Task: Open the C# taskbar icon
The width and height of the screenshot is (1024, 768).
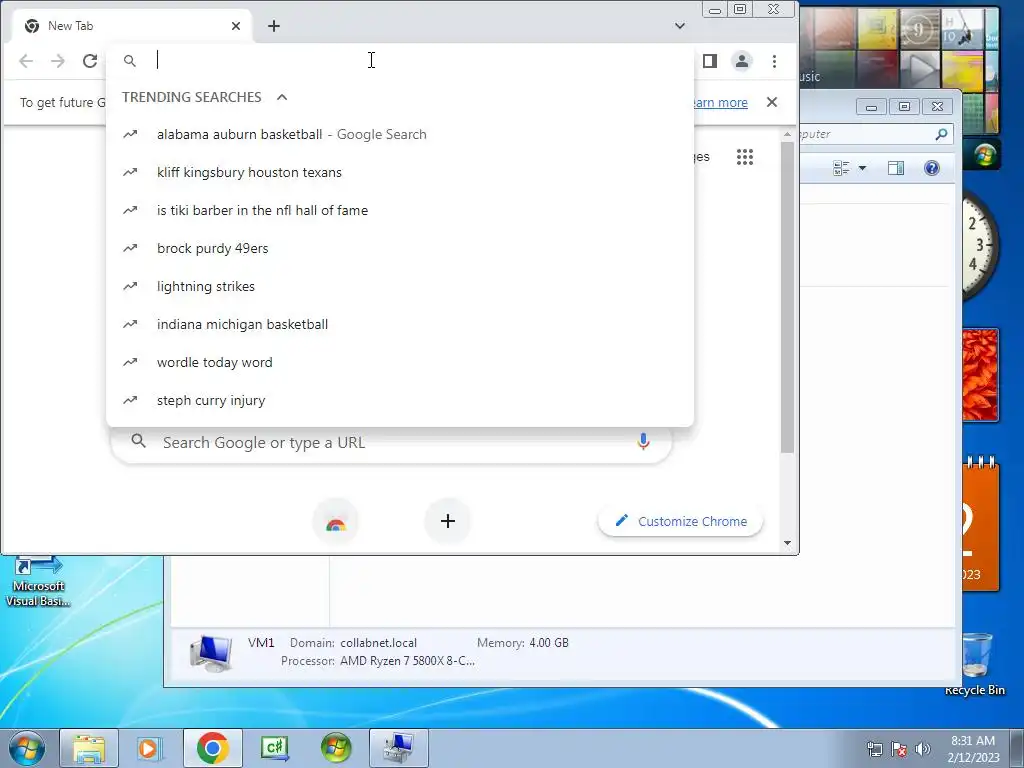Action: click(x=274, y=749)
